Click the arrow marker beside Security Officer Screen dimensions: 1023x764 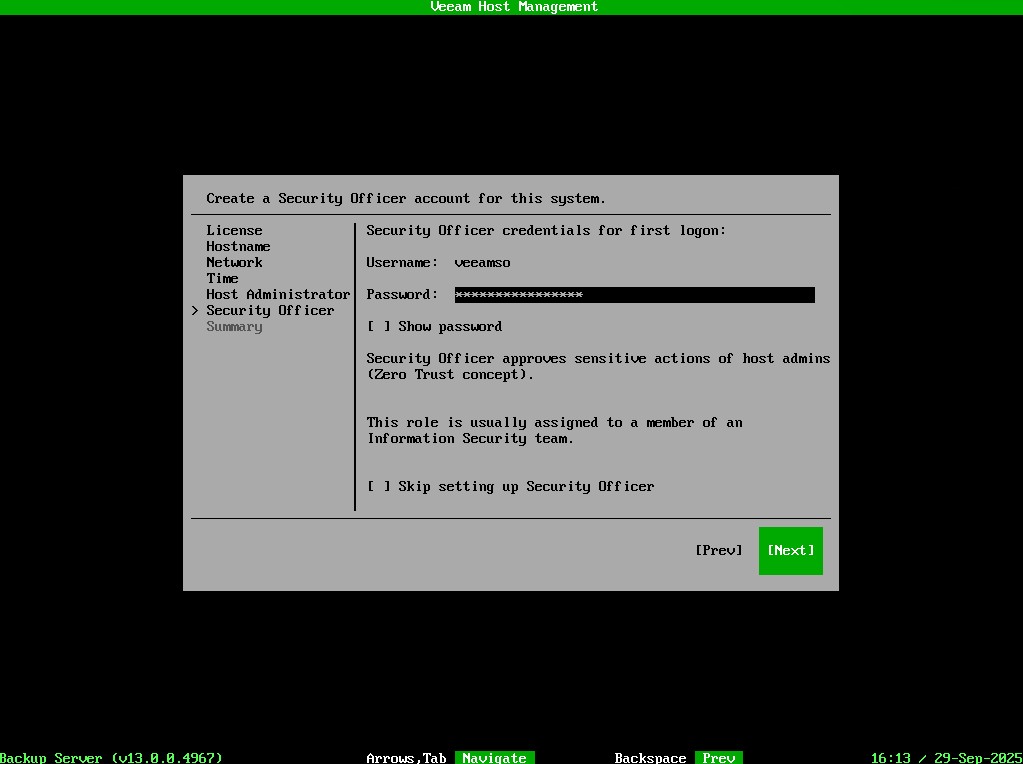point(195,311)
